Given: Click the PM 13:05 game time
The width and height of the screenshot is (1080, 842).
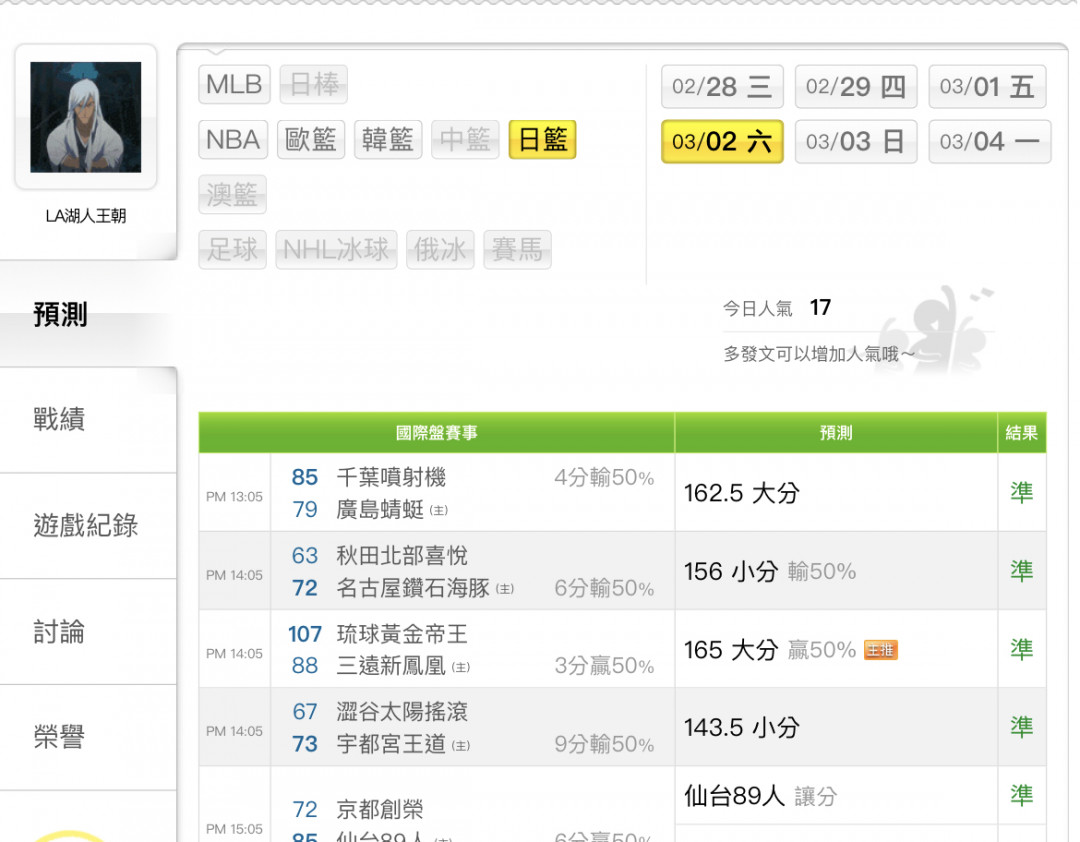Looking at the screenshot, I should [234, 497].
